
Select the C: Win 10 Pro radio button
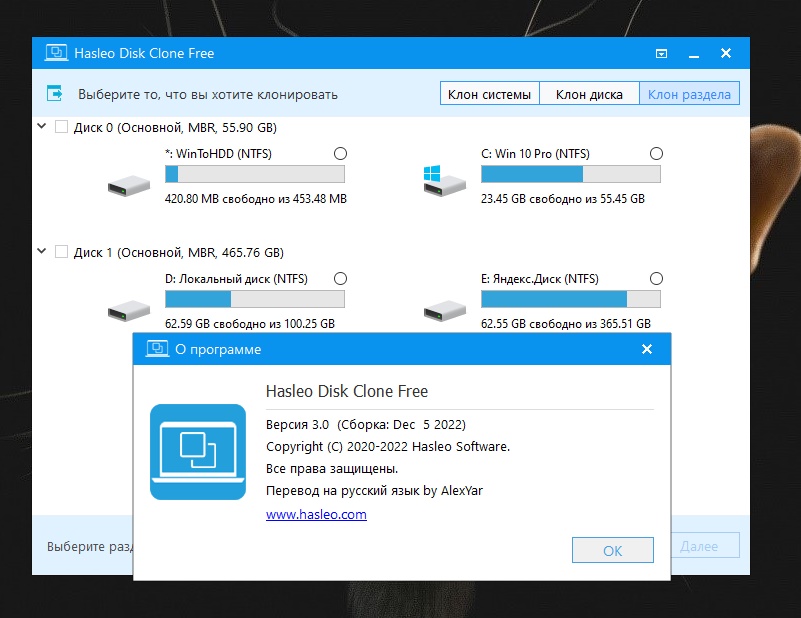[x=656, y=153]
